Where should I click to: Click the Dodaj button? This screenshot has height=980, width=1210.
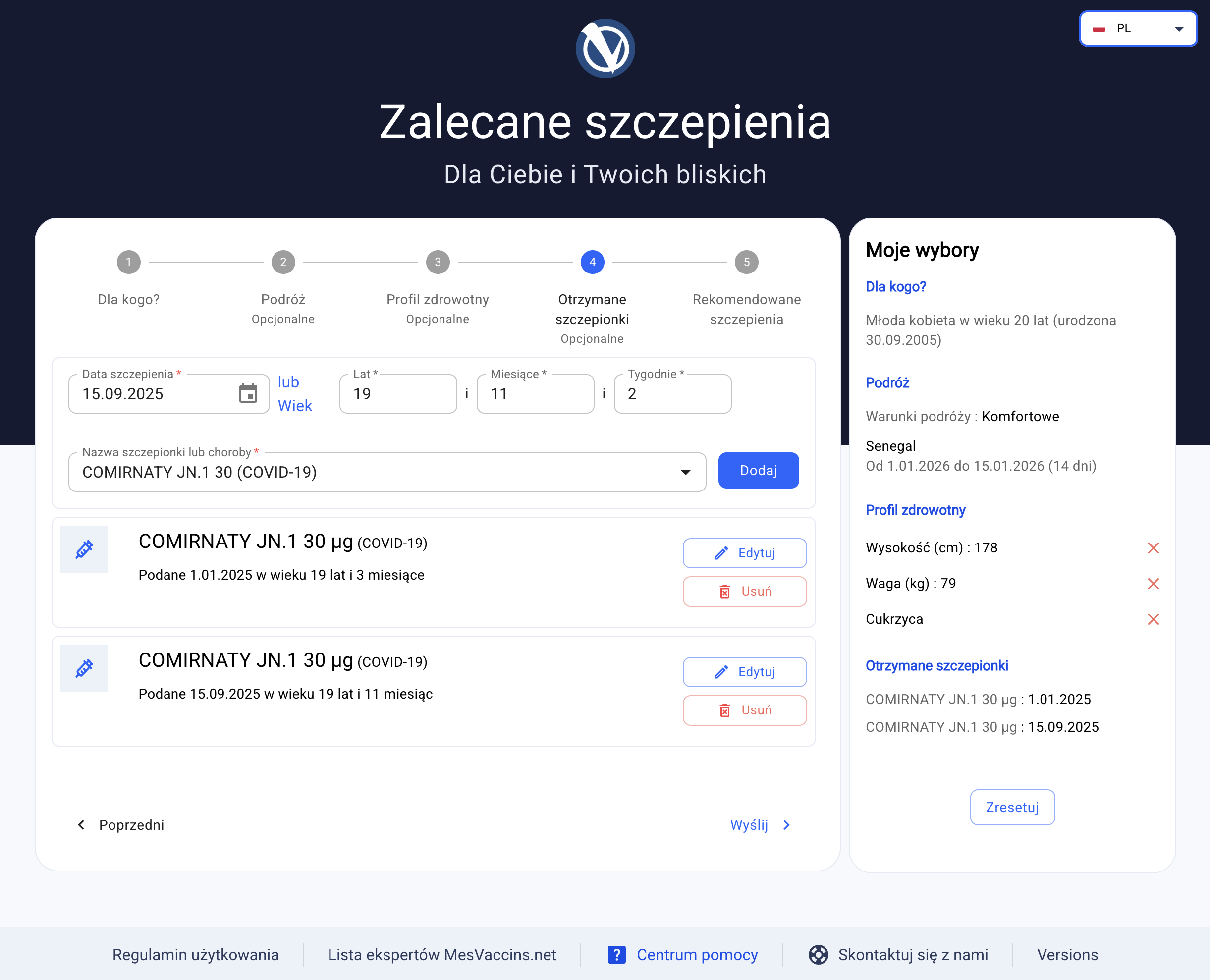[758, 470]
